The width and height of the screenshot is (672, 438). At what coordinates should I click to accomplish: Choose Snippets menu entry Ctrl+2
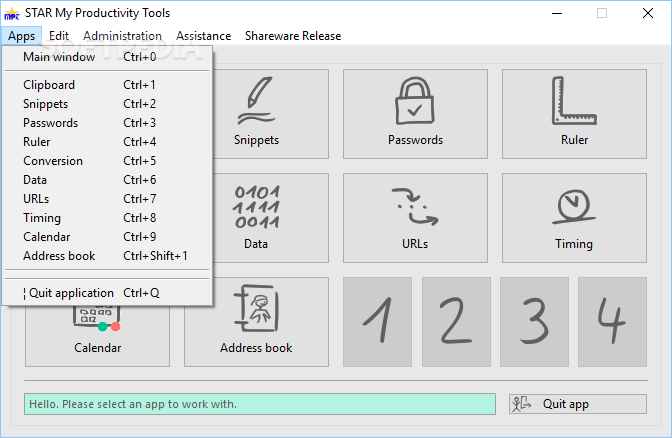(x=107, y=104)
